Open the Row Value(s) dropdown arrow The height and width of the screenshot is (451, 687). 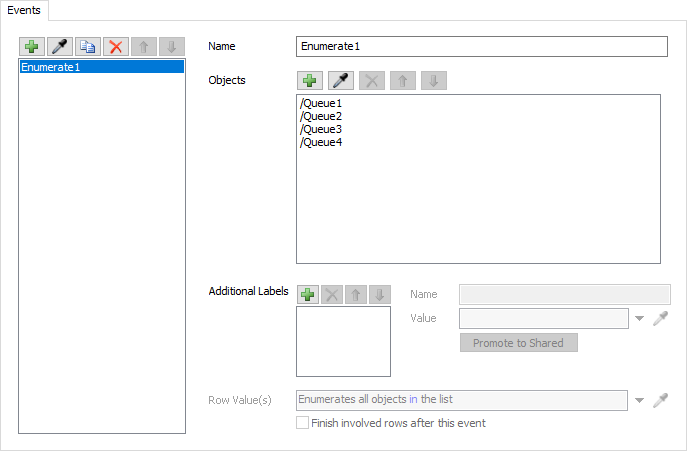click(640, 401)
